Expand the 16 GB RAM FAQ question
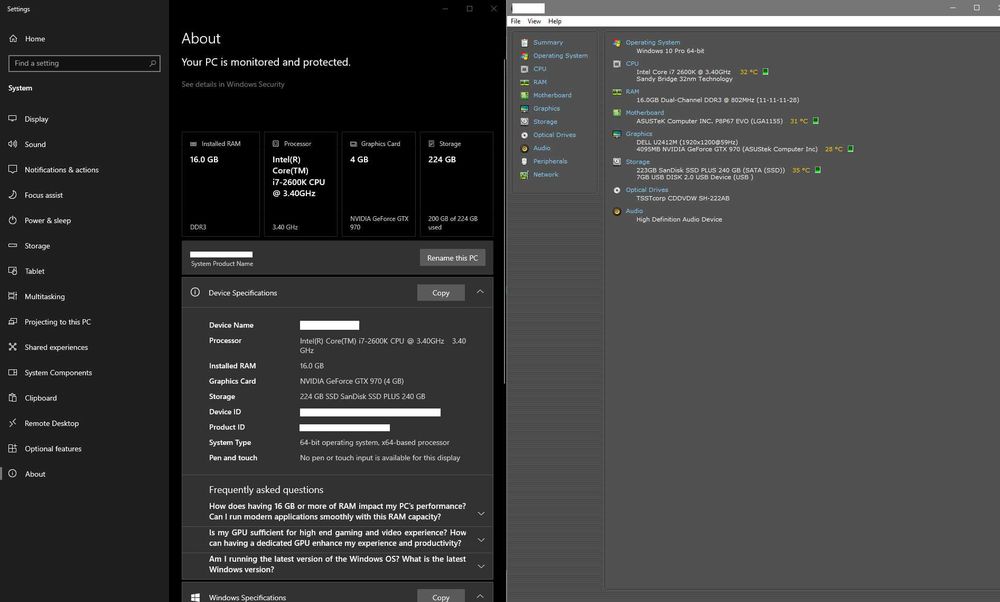 [x=481, y=513]
